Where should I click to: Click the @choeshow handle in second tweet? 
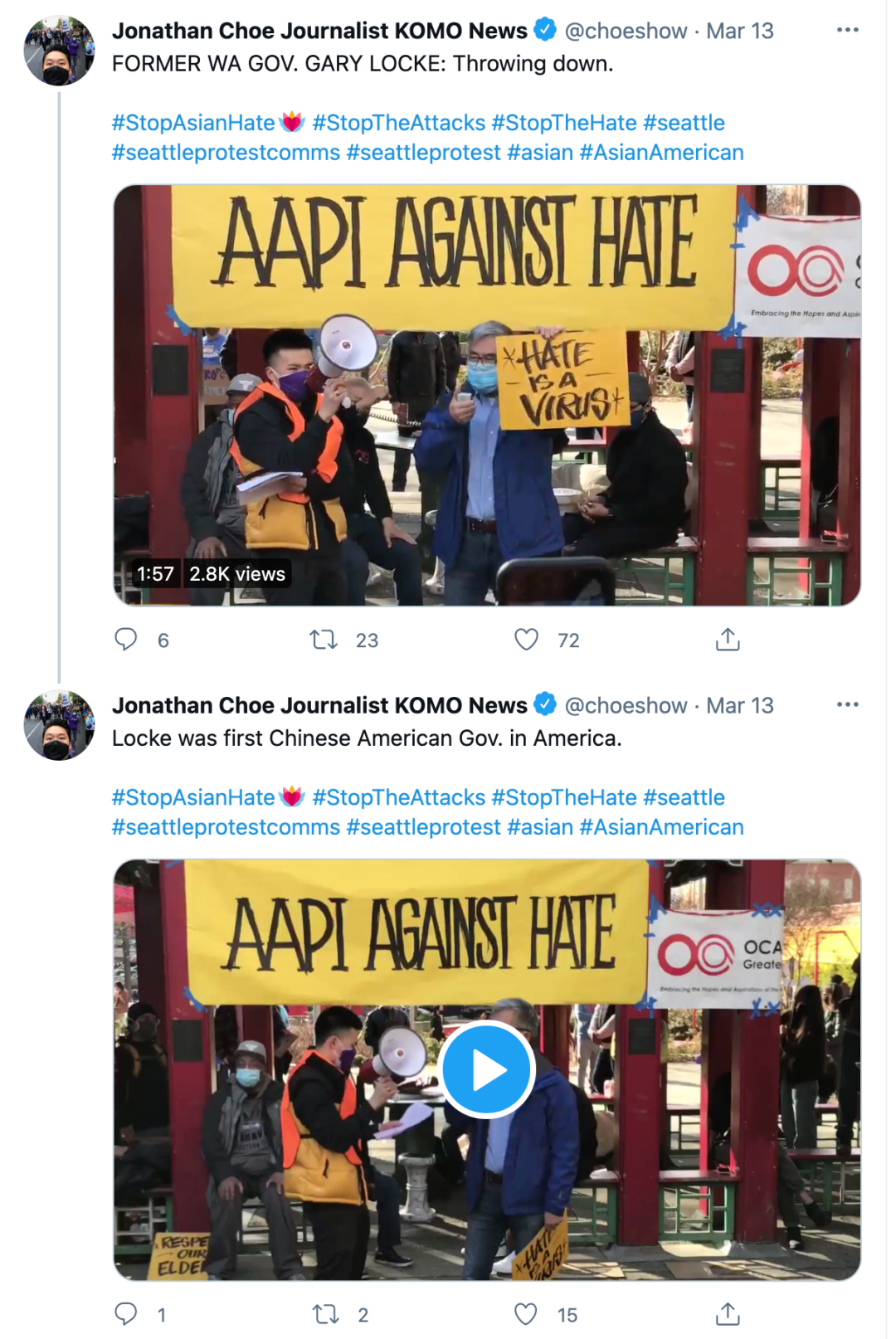626,705
